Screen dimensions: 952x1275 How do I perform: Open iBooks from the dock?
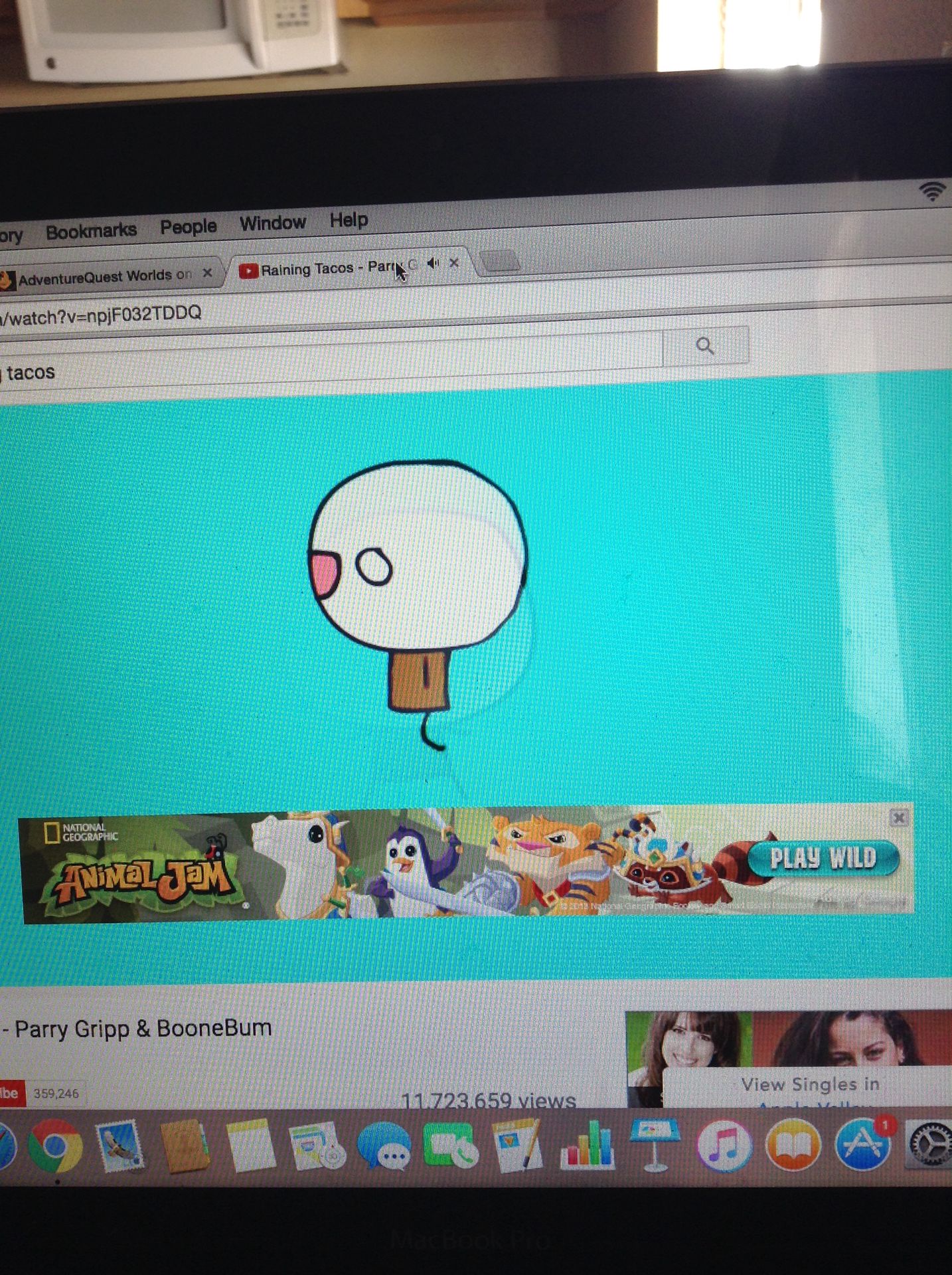point(793,1145)
